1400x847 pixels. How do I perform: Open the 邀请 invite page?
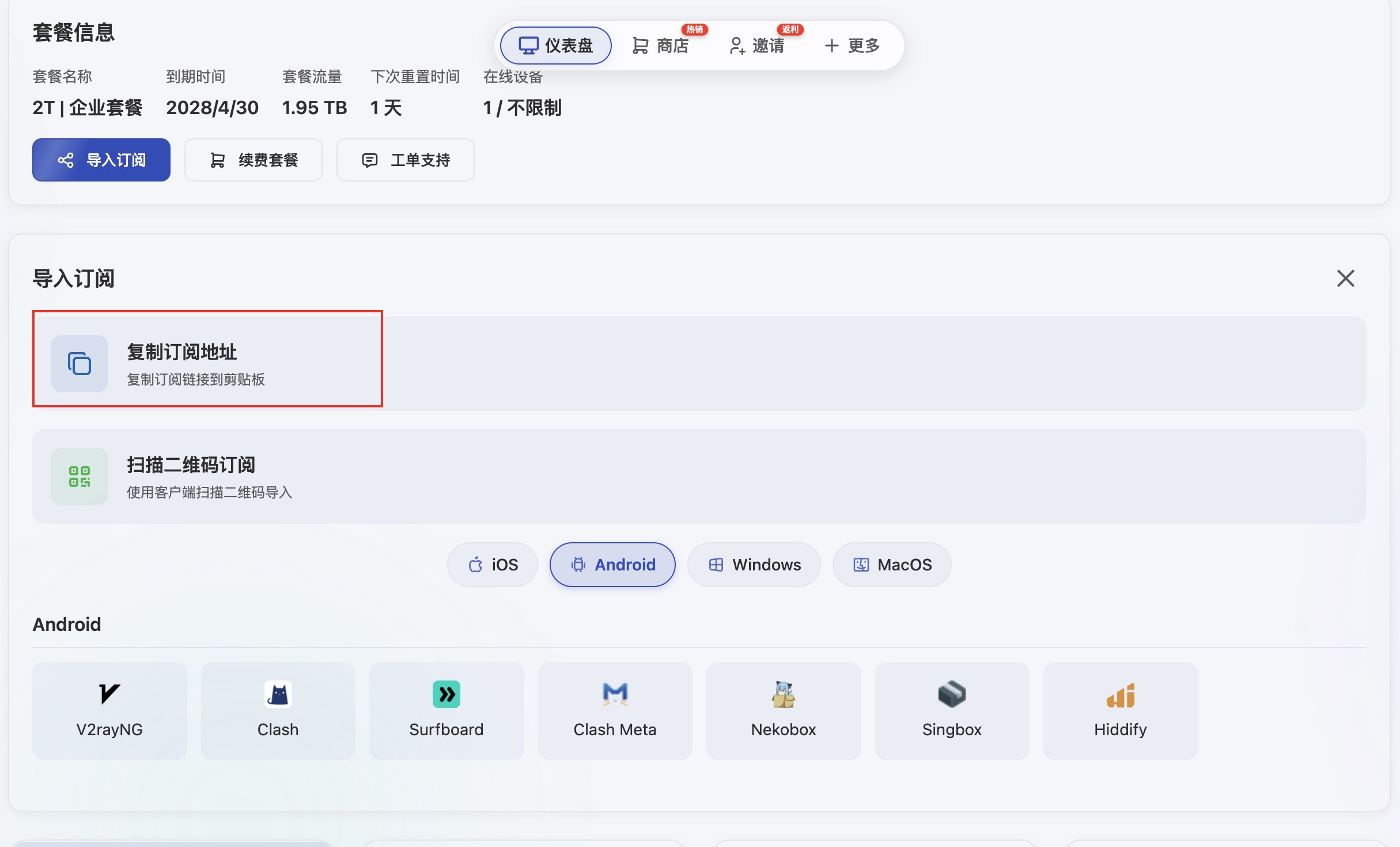tap(756, 46)
